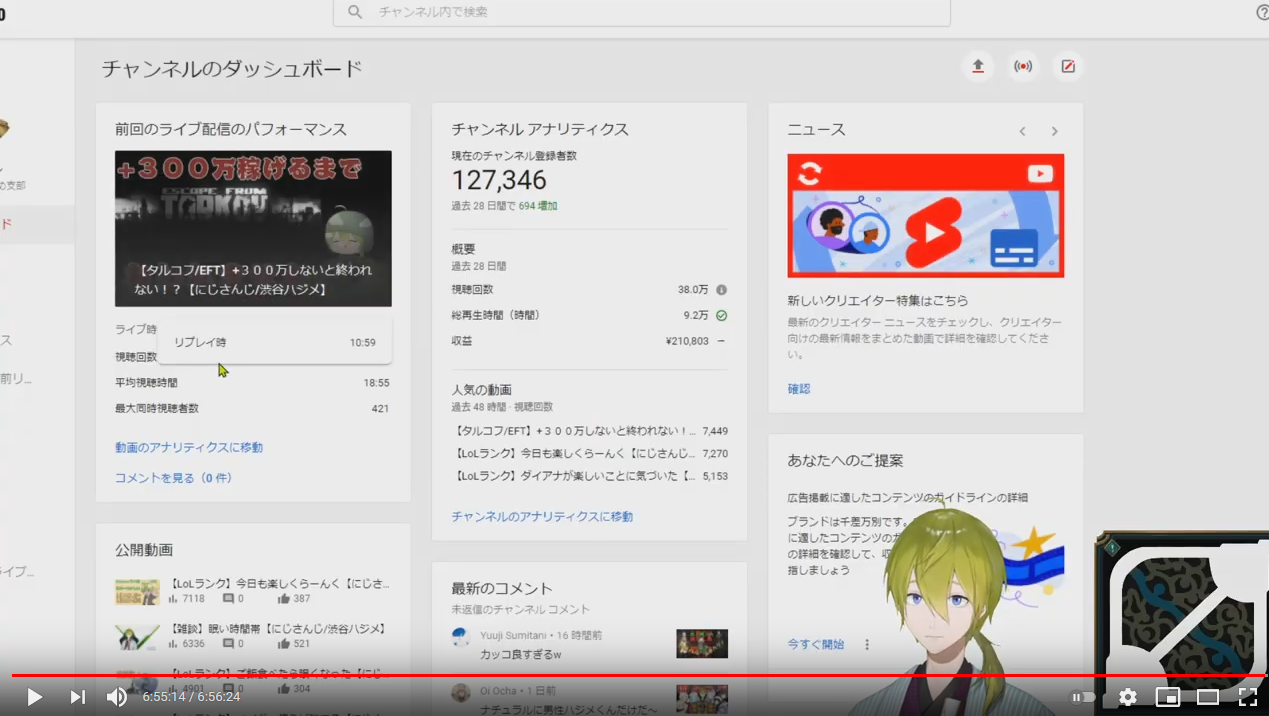
Task: Click the next video skip button
Action: (x=77, y=697)
